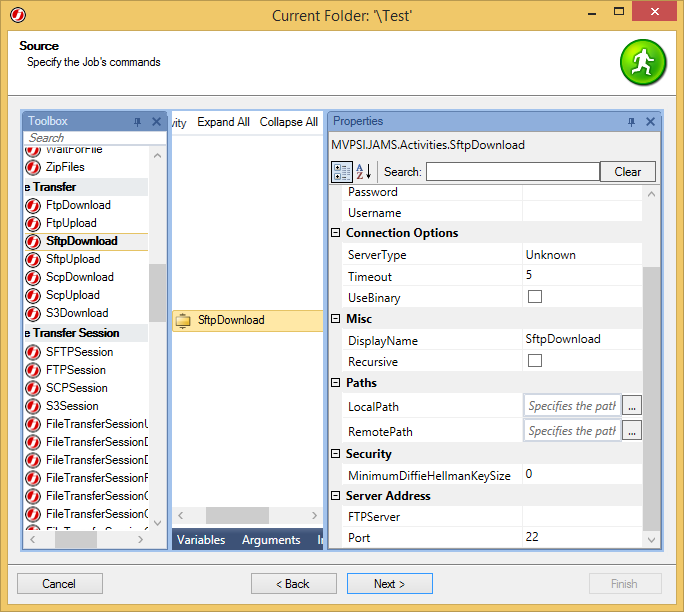The width and height of the screenshot is (684, 612).
Task: Close the Toolbox panel
Action: pyautogui.click(x=156, y=122)
